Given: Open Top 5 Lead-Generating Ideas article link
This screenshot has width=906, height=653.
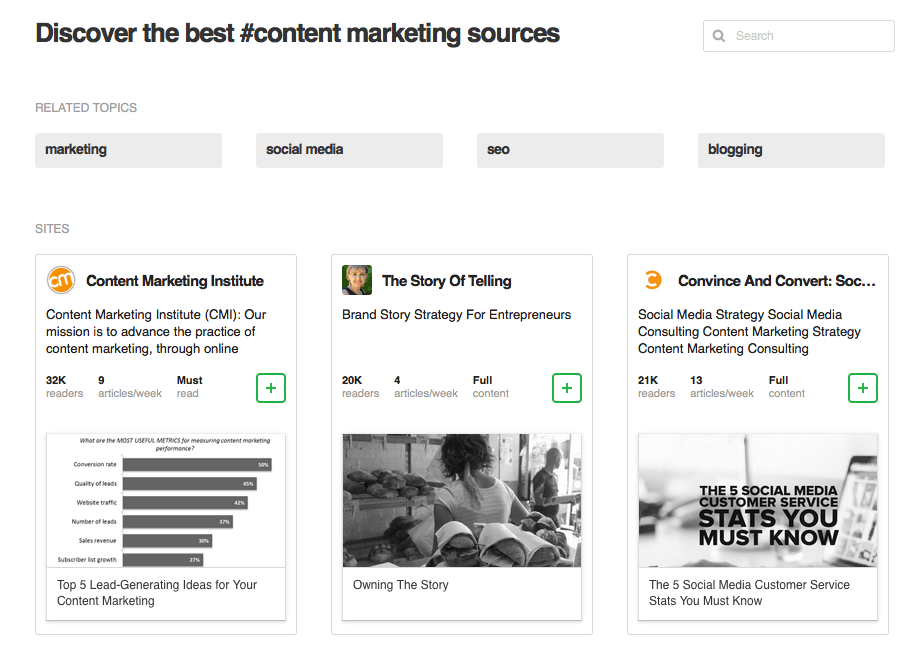Looking at the screenshot, I should (157, 593).
